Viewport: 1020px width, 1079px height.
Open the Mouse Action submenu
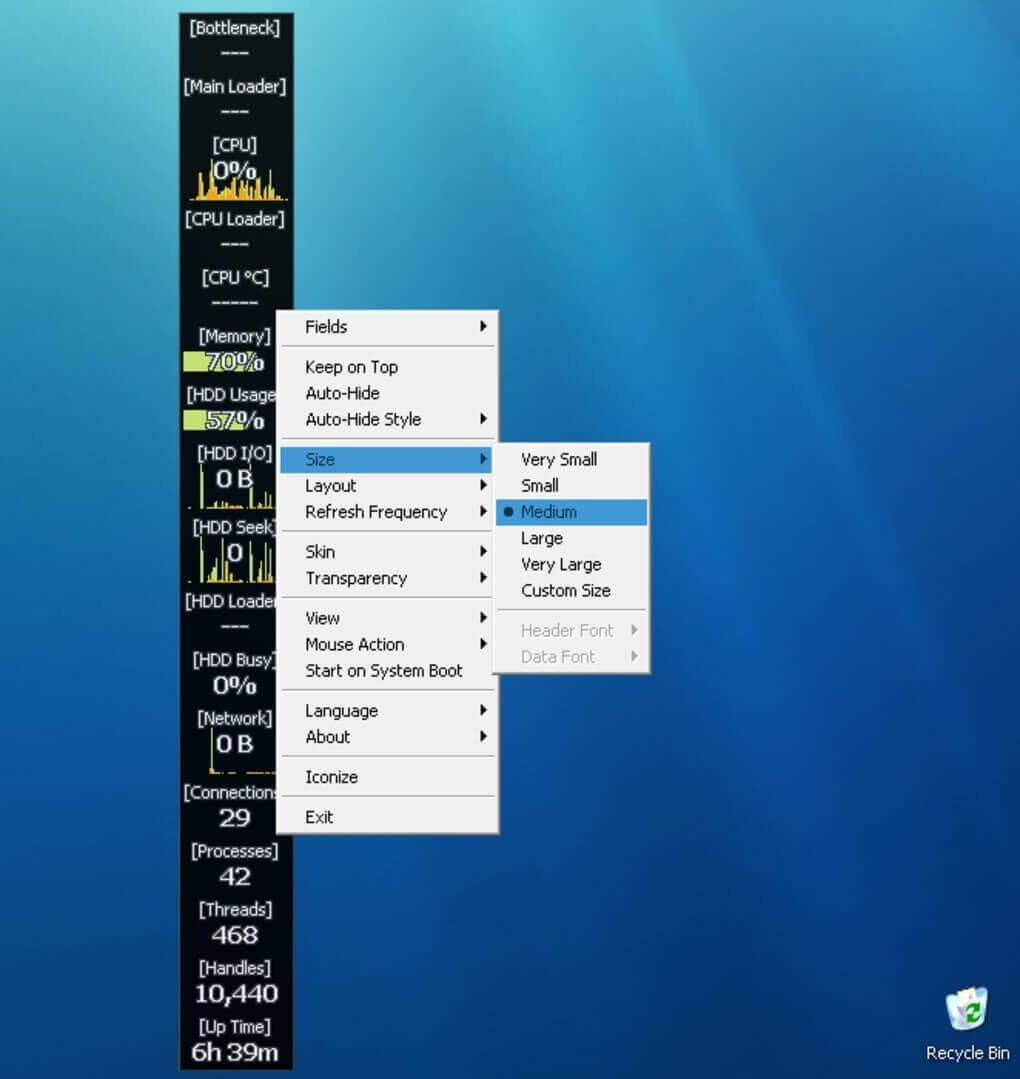[352, 644]
